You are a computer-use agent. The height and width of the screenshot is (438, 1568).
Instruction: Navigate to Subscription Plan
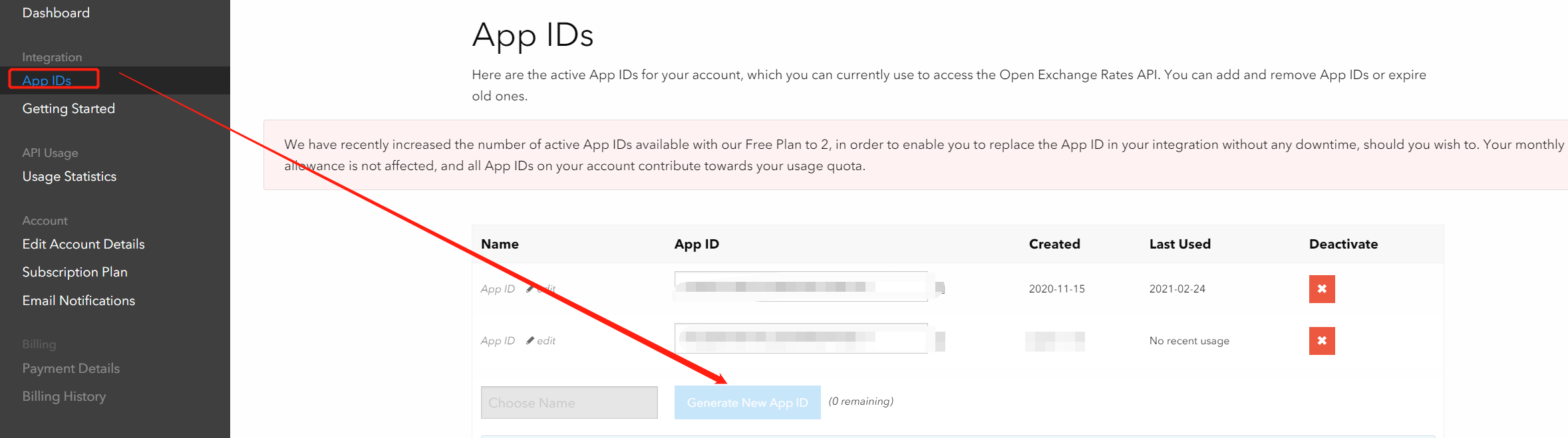point(75,272)
